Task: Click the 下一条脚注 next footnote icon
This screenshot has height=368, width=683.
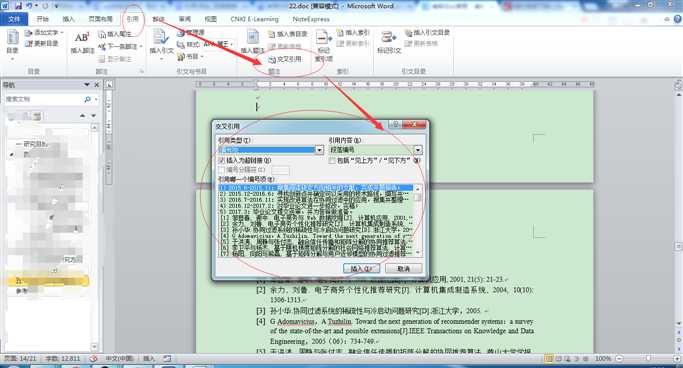Action: [102, 46]
